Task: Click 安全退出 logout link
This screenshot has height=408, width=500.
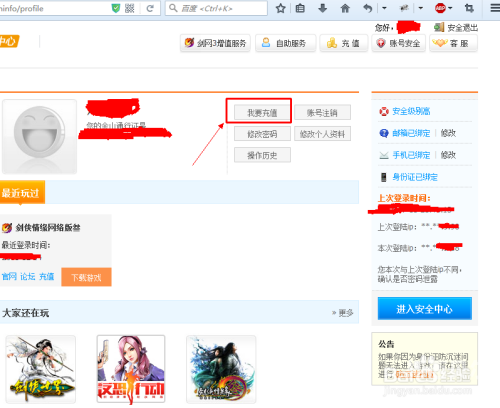Action: 462,28
